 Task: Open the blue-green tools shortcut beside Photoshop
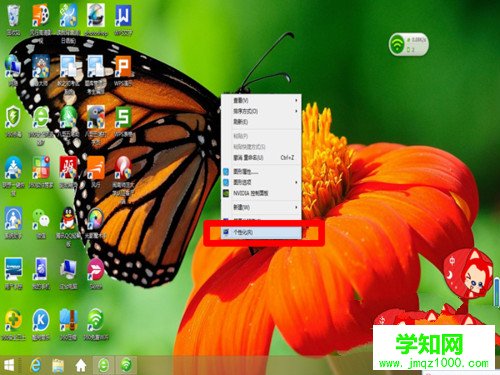[x=68, y=16]
